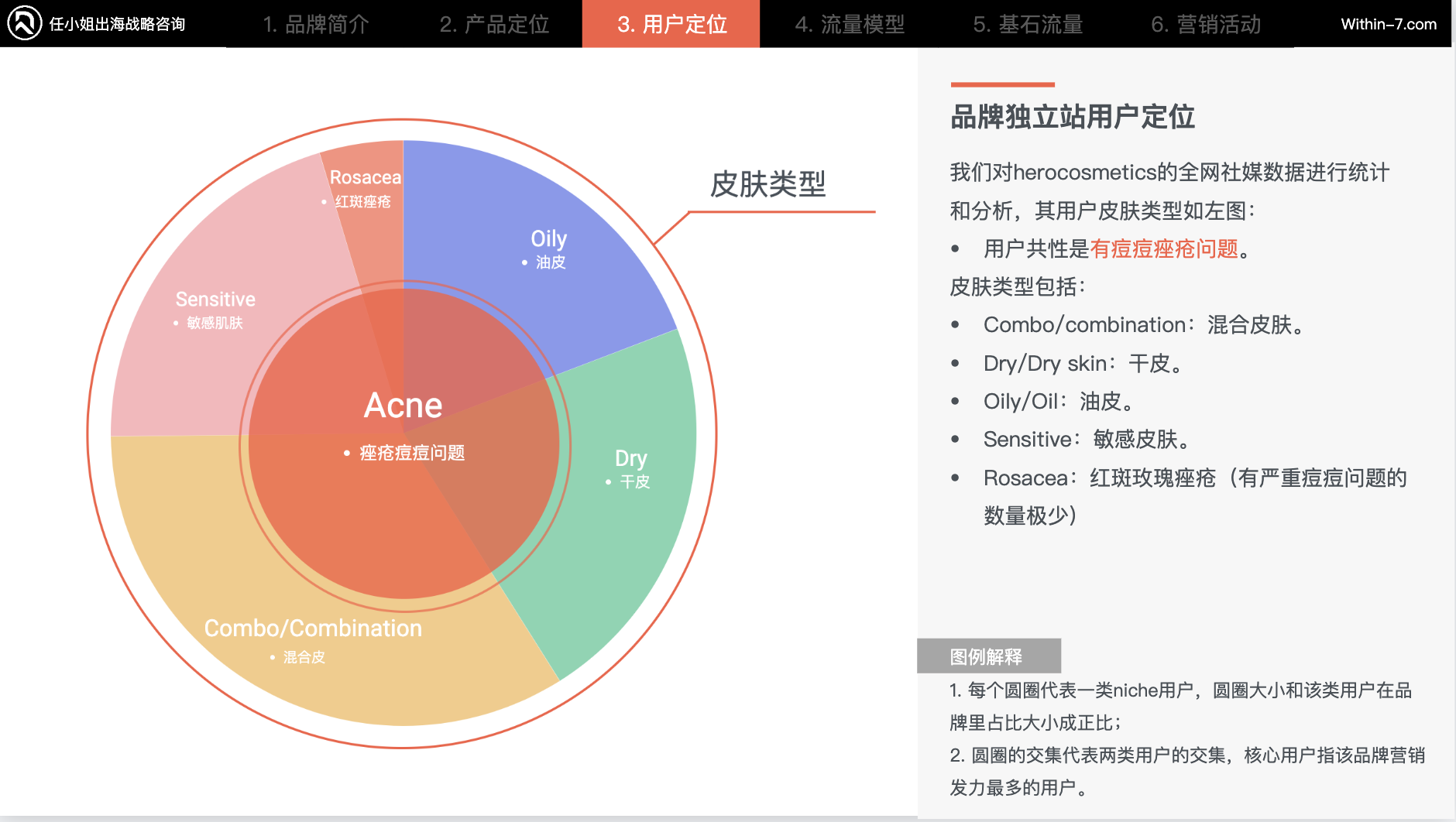This screenshot has width=1456, height=822.
Task: Open the 1. 品牌简介 tab
Action: coord(316,25)
